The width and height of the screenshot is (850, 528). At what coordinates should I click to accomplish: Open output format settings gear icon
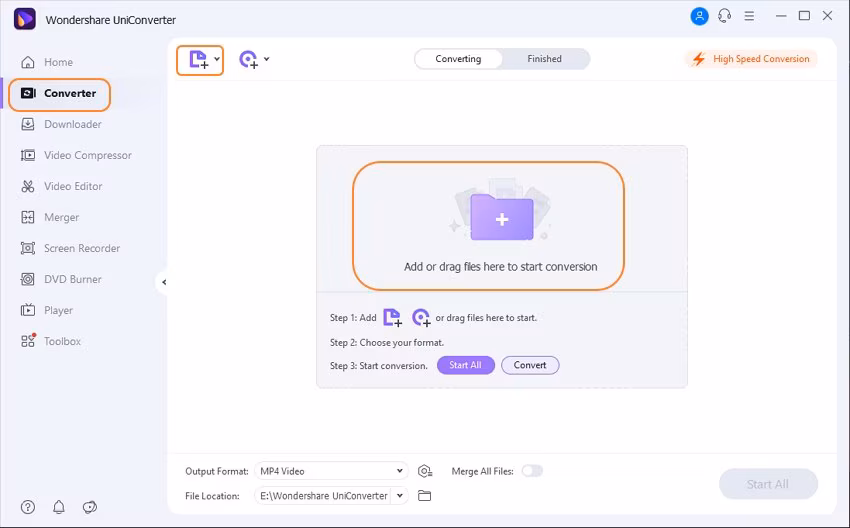click(425, 471)
